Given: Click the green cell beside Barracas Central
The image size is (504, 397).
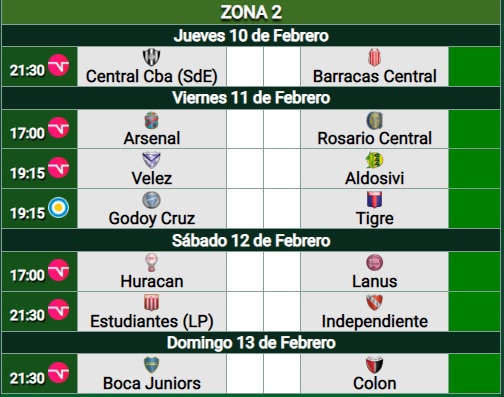Looking at the screenshot, I should click(x=474, y=67).
